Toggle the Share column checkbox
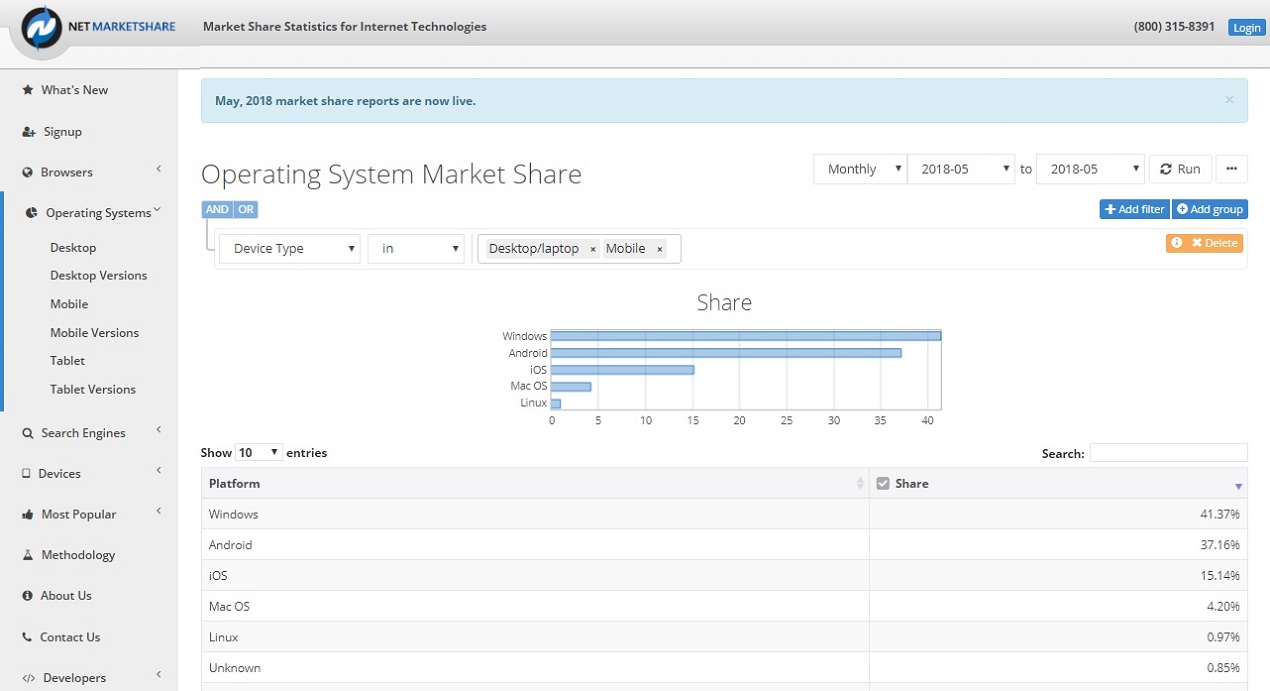 pos(883,484)
